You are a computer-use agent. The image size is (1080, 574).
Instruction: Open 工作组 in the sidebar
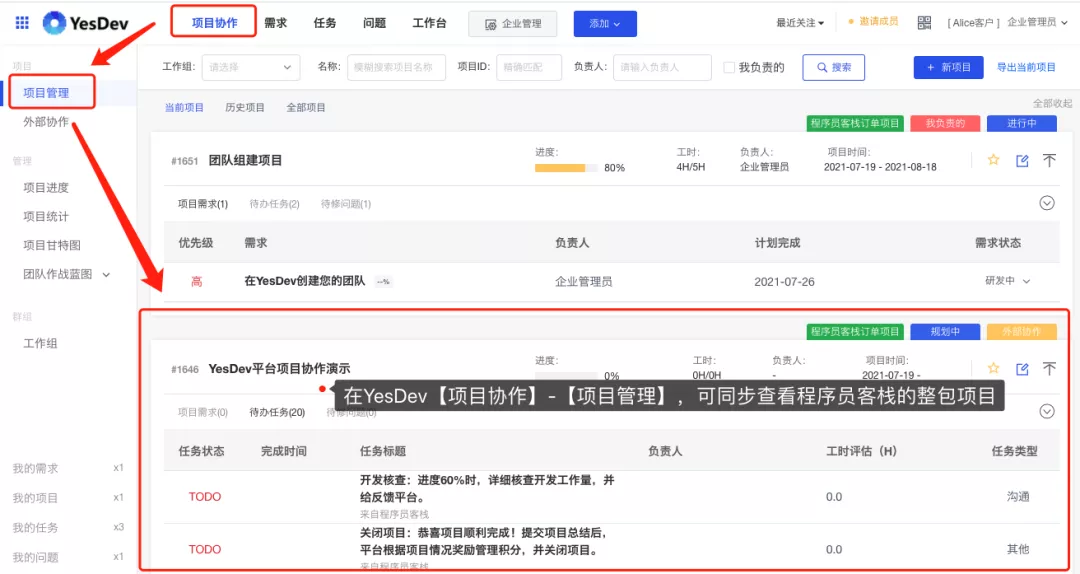[x=40, y=343]
